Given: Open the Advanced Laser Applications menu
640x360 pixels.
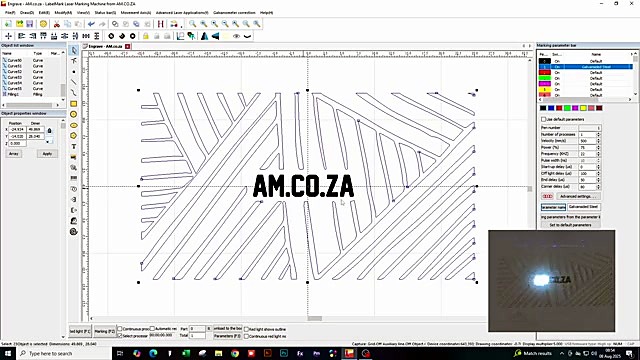Looking at the screenshot, I should [x=182, y=13].
